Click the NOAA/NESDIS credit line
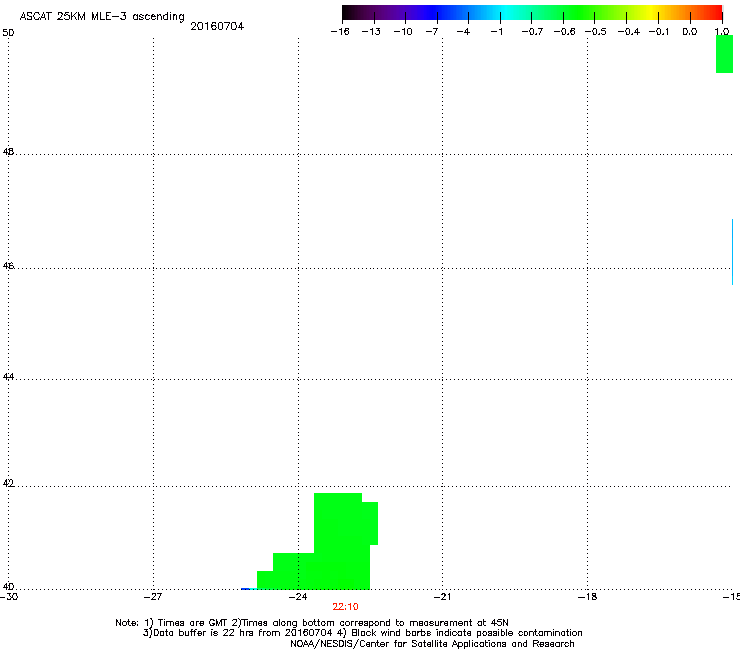 pyautogui.click(x=432, y=644)
